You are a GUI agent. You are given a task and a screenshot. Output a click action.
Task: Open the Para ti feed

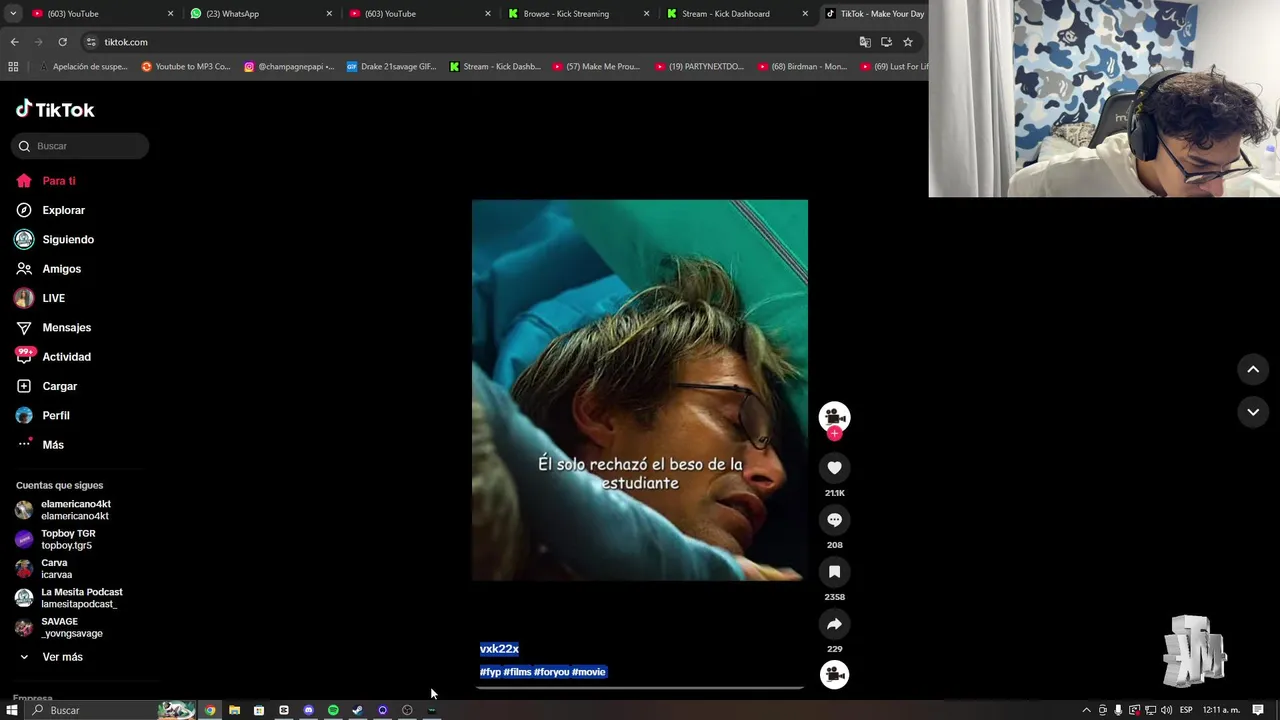(x=59, y=181)
